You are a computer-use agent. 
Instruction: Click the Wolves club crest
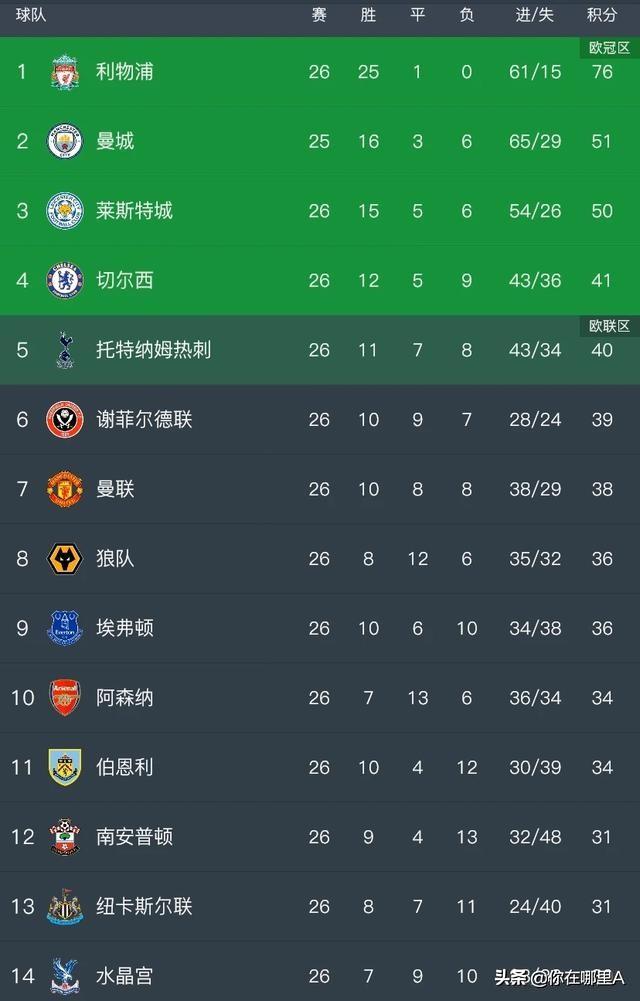click(x=64, y=559)
